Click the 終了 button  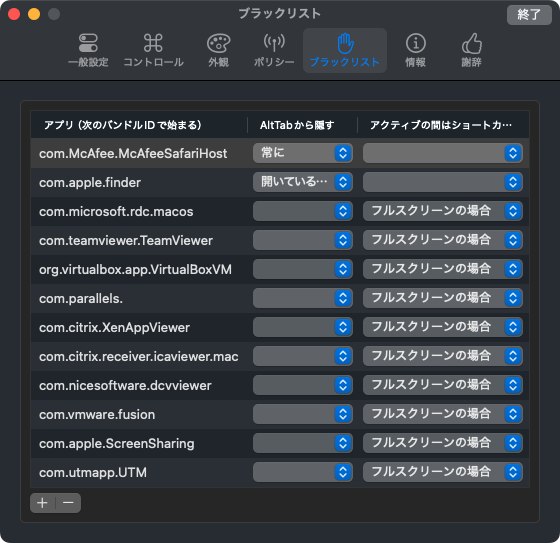click(529, 15)
